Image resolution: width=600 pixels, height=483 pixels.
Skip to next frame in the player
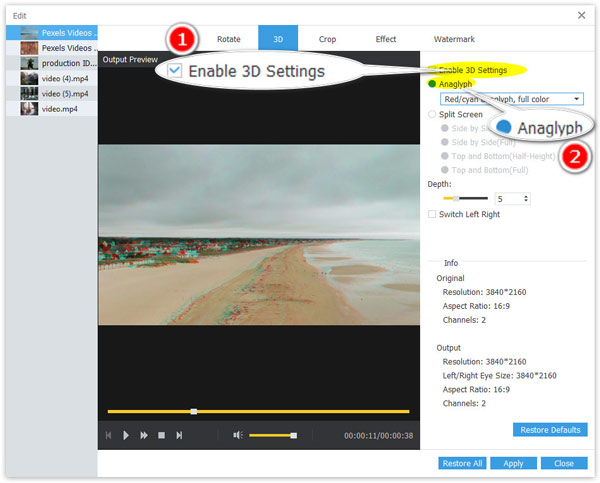(179, 435)
